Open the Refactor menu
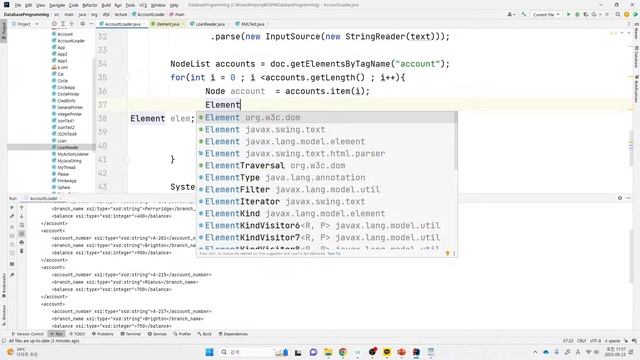 pos(90,5)
